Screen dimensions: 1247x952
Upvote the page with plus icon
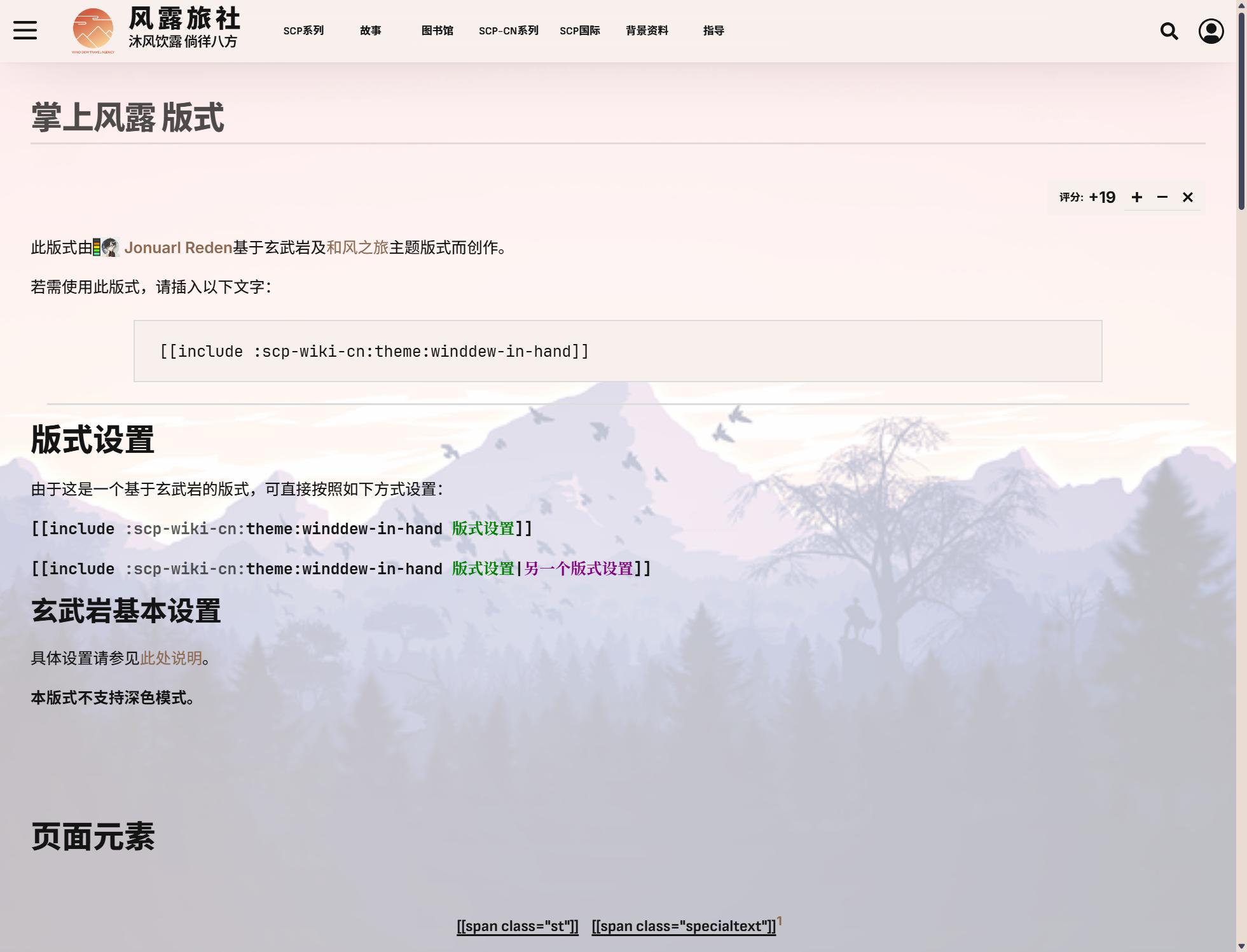click(1136, 198)
